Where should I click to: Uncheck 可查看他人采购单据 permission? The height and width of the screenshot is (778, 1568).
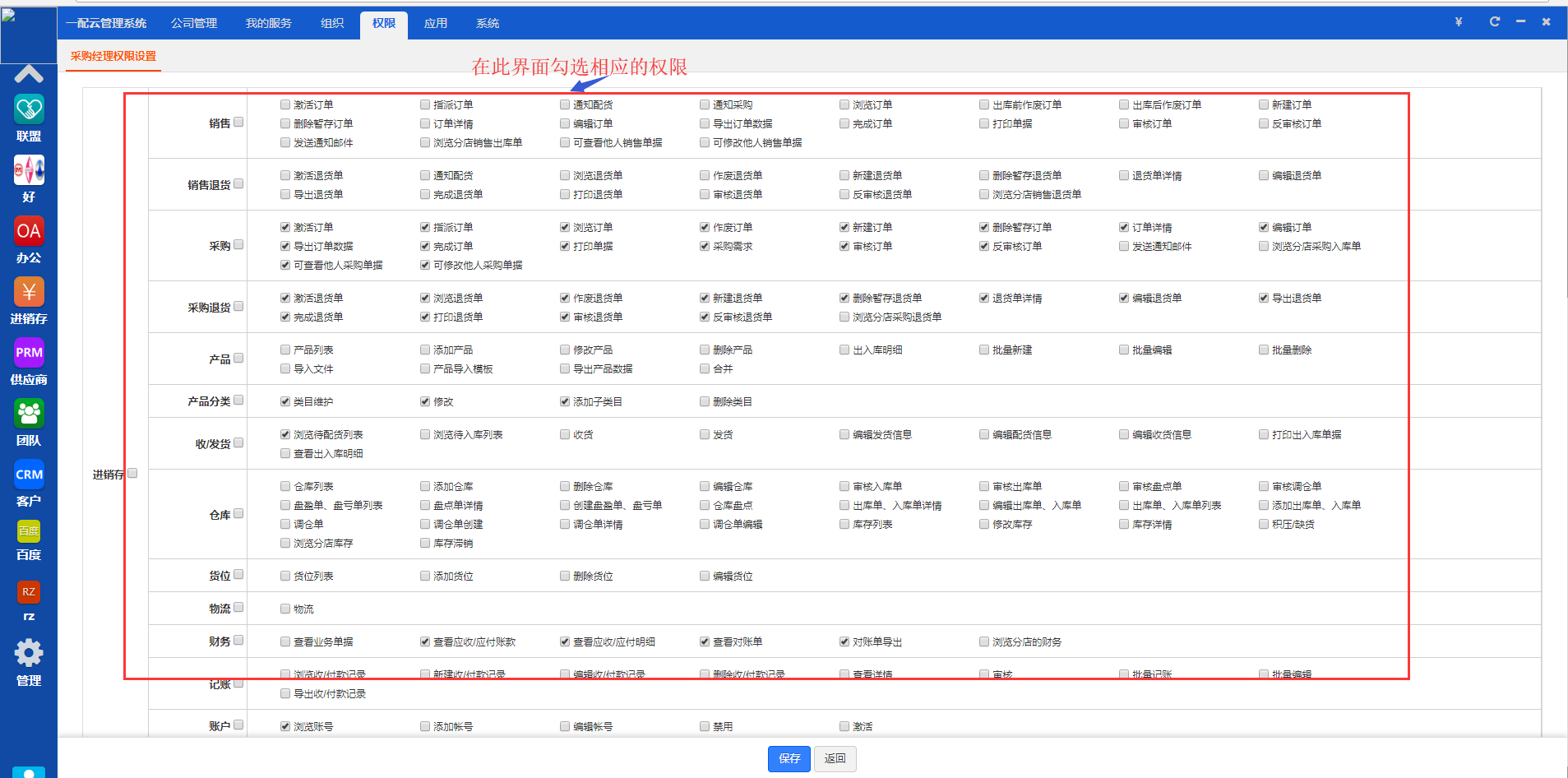point(285,265)
